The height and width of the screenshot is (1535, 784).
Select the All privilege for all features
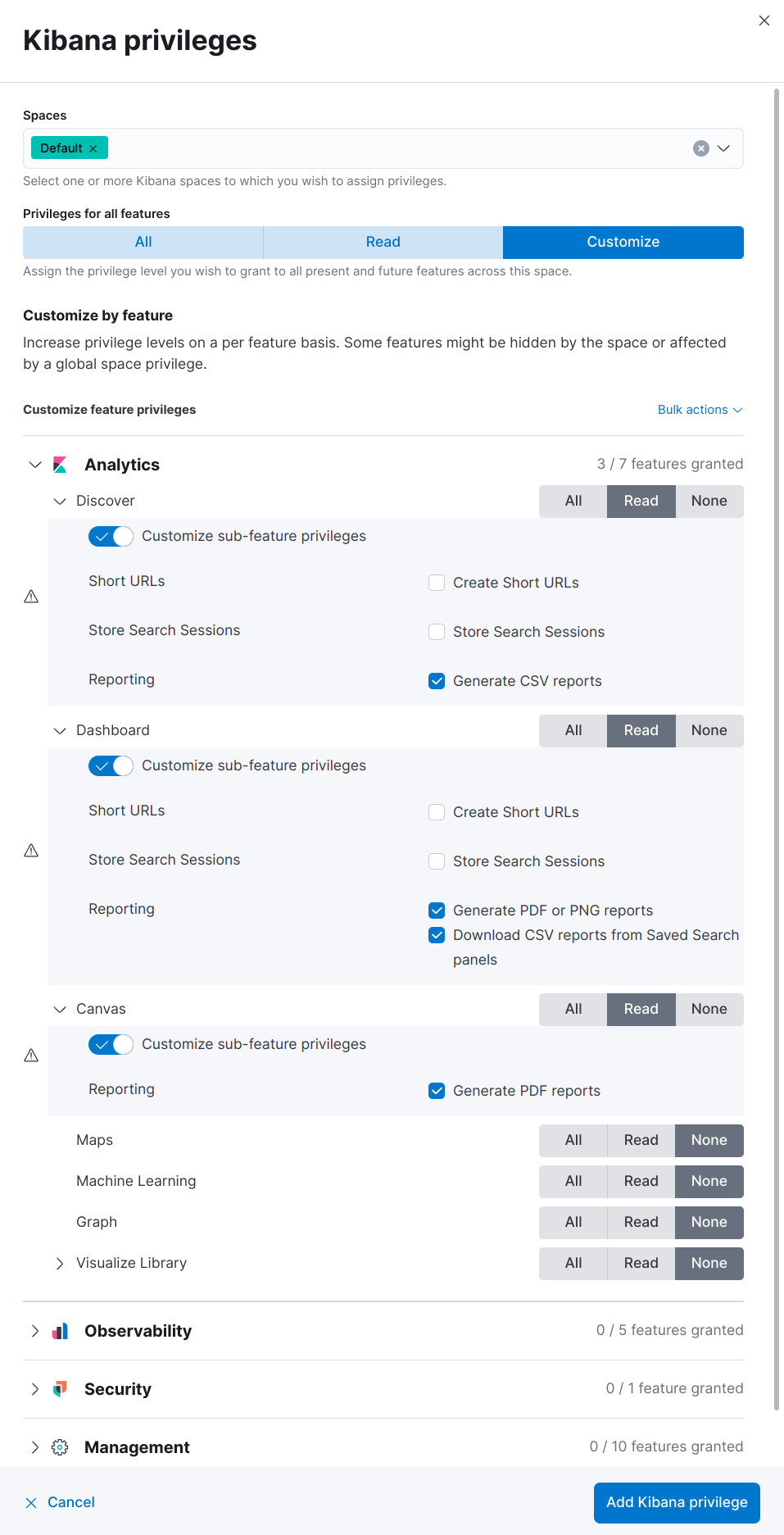[x=143, y=243]
